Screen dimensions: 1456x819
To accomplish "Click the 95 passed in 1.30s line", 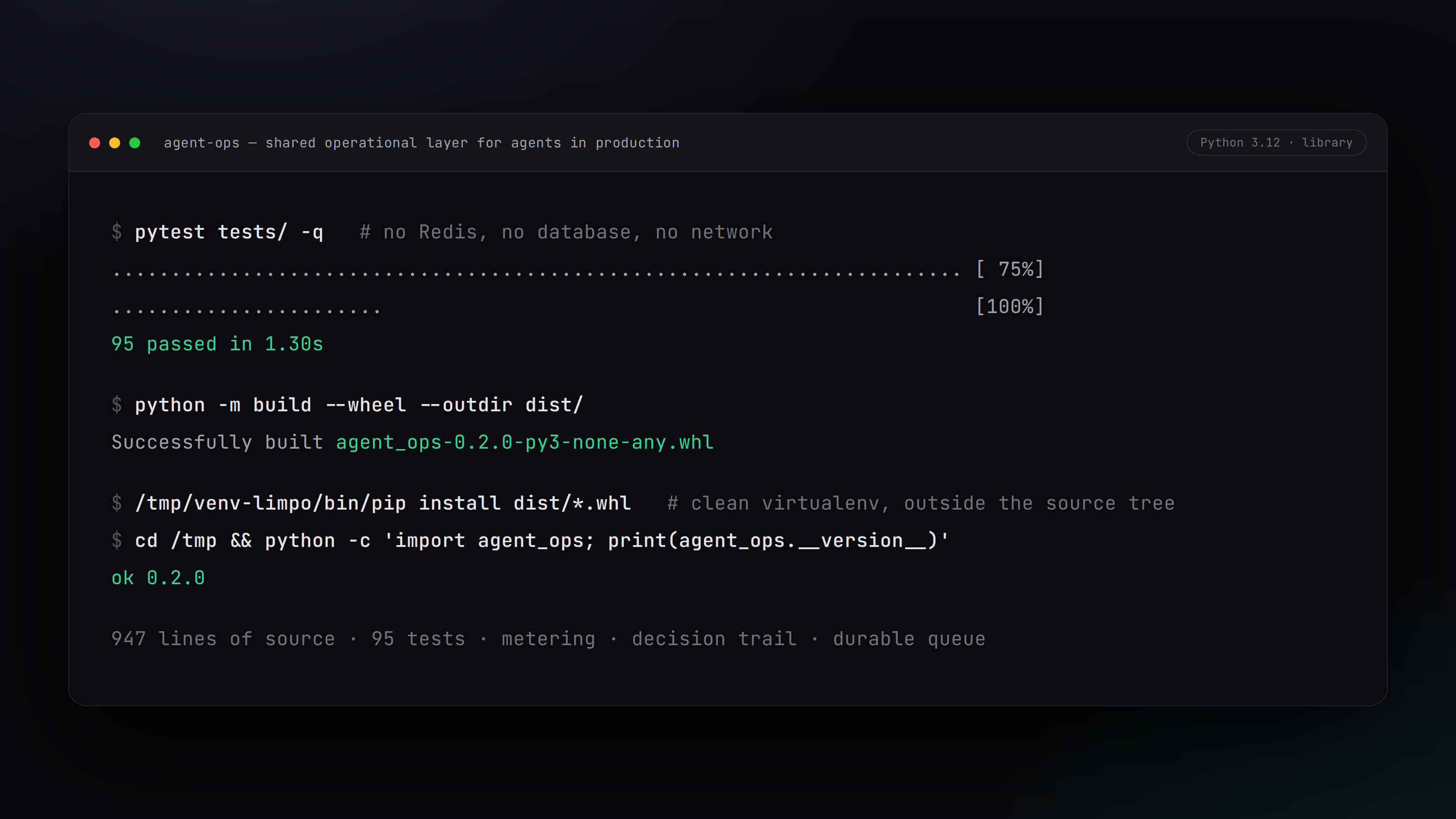I will click(x=217, y=344).
